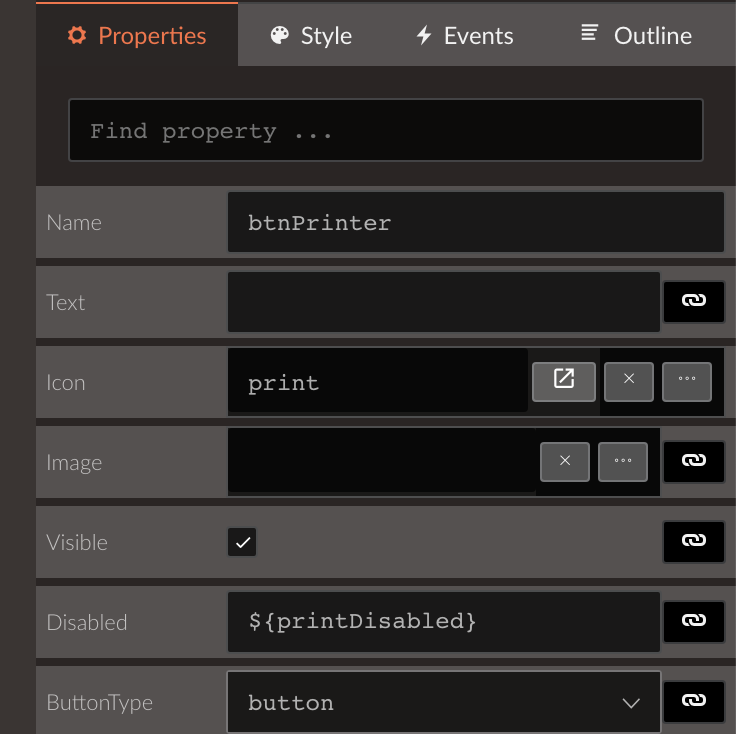Switch to the Style tab
This screenshot has width=736, height=734.
click(311, 36)
